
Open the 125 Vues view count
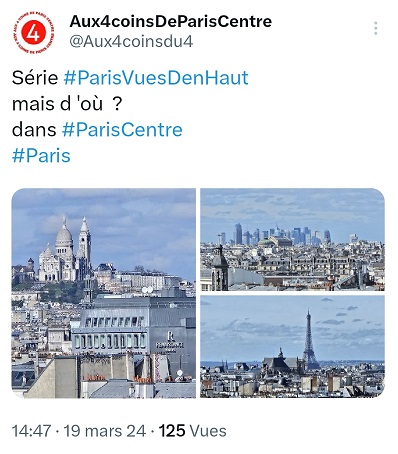coord(193,431)
